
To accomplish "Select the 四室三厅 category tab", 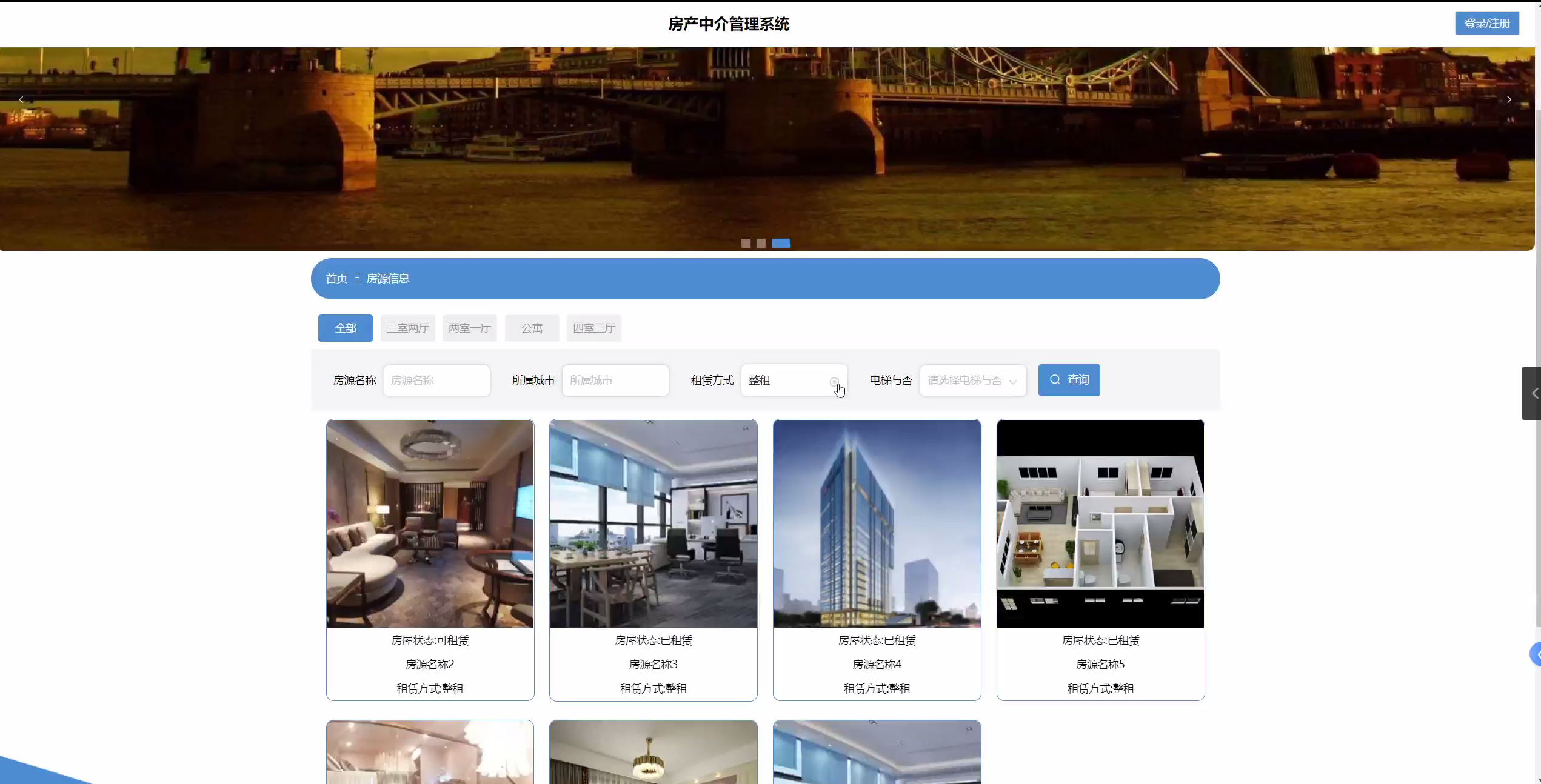I will coord(594,328).
